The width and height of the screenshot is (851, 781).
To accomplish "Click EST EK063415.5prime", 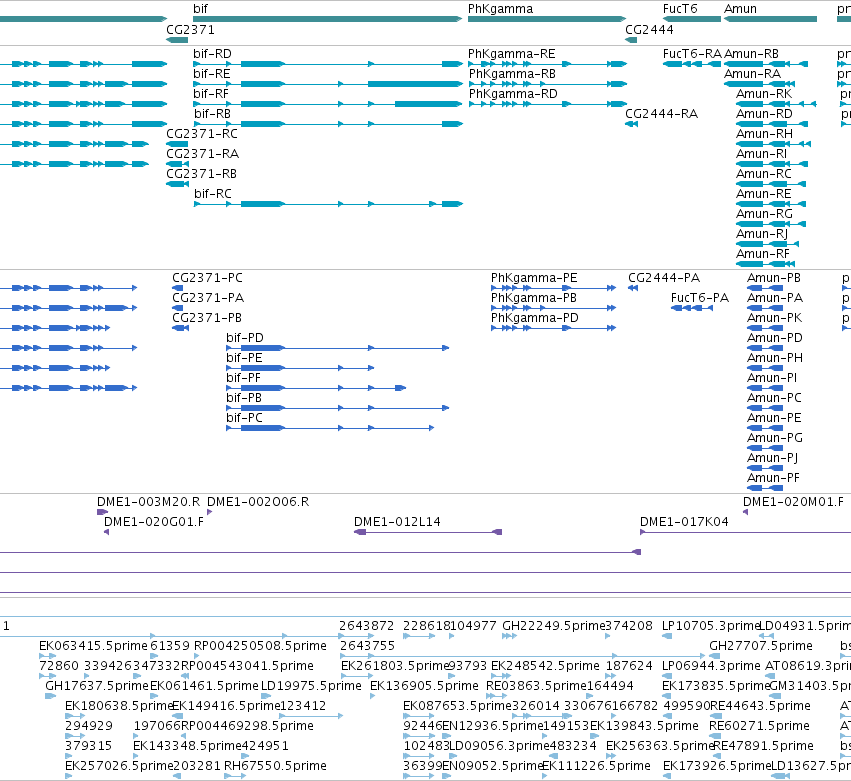I will tap(93, 645).
